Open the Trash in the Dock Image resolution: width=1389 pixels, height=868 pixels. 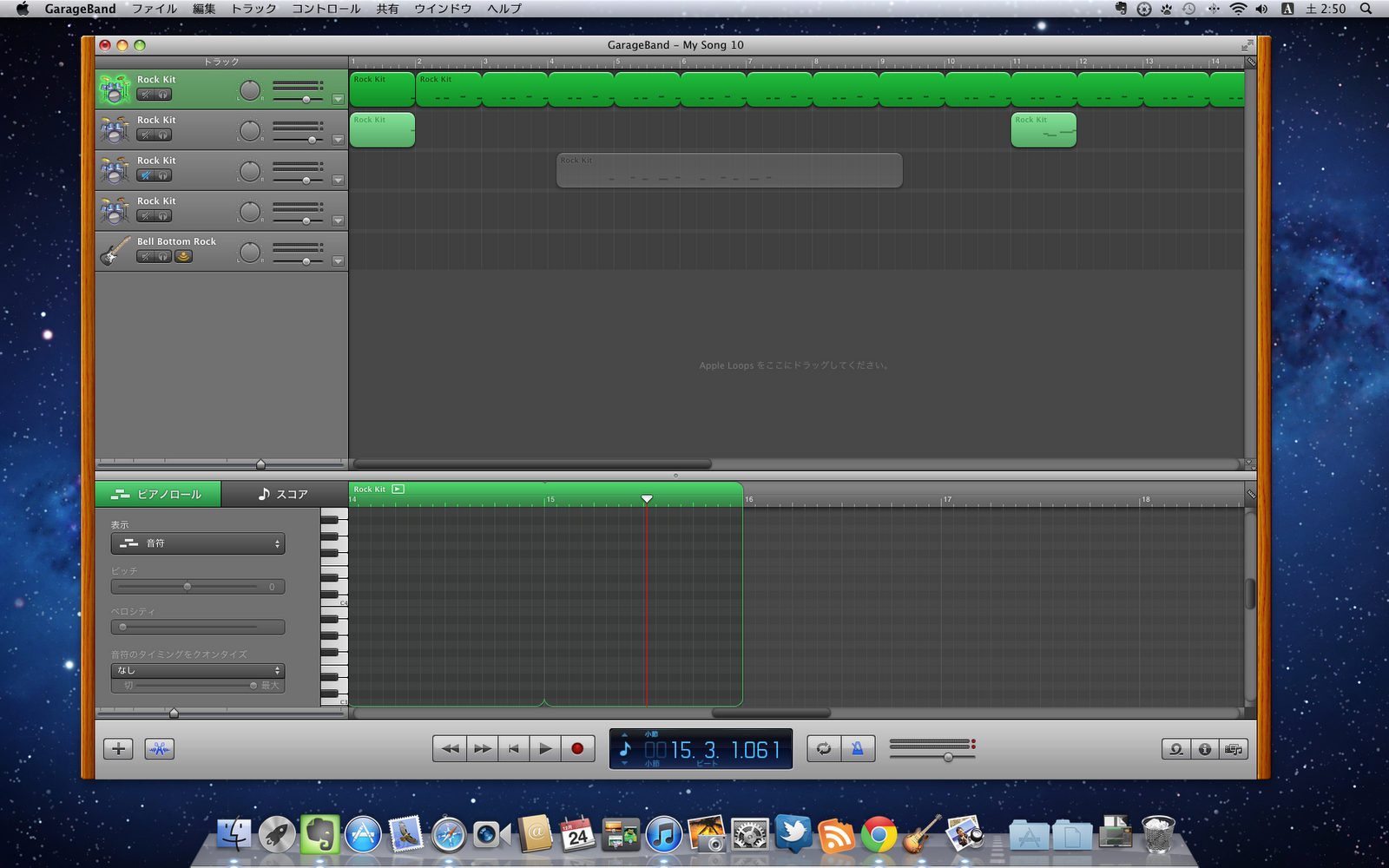tap(1158, 835)
